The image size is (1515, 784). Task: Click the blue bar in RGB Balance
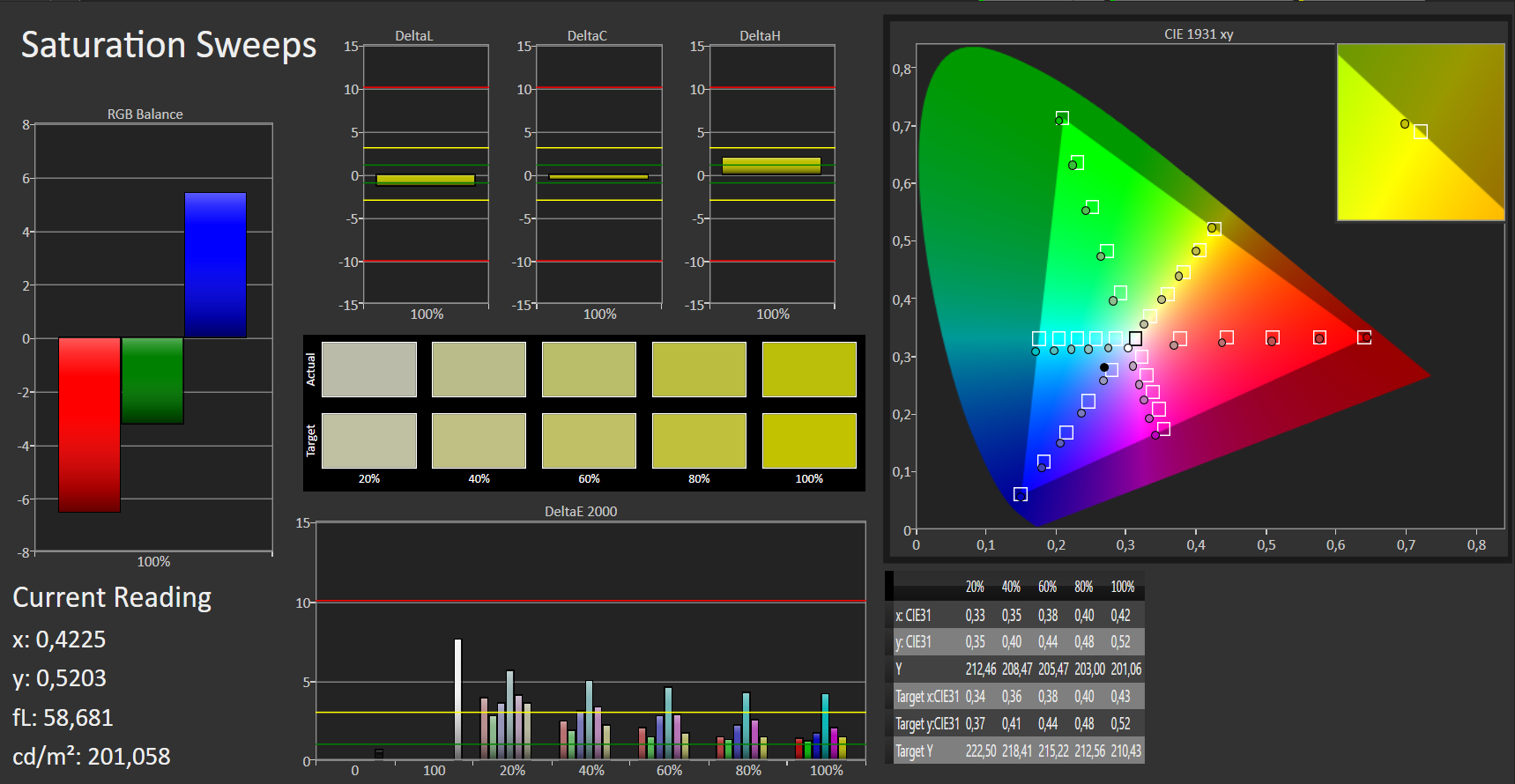pos(215,265)
